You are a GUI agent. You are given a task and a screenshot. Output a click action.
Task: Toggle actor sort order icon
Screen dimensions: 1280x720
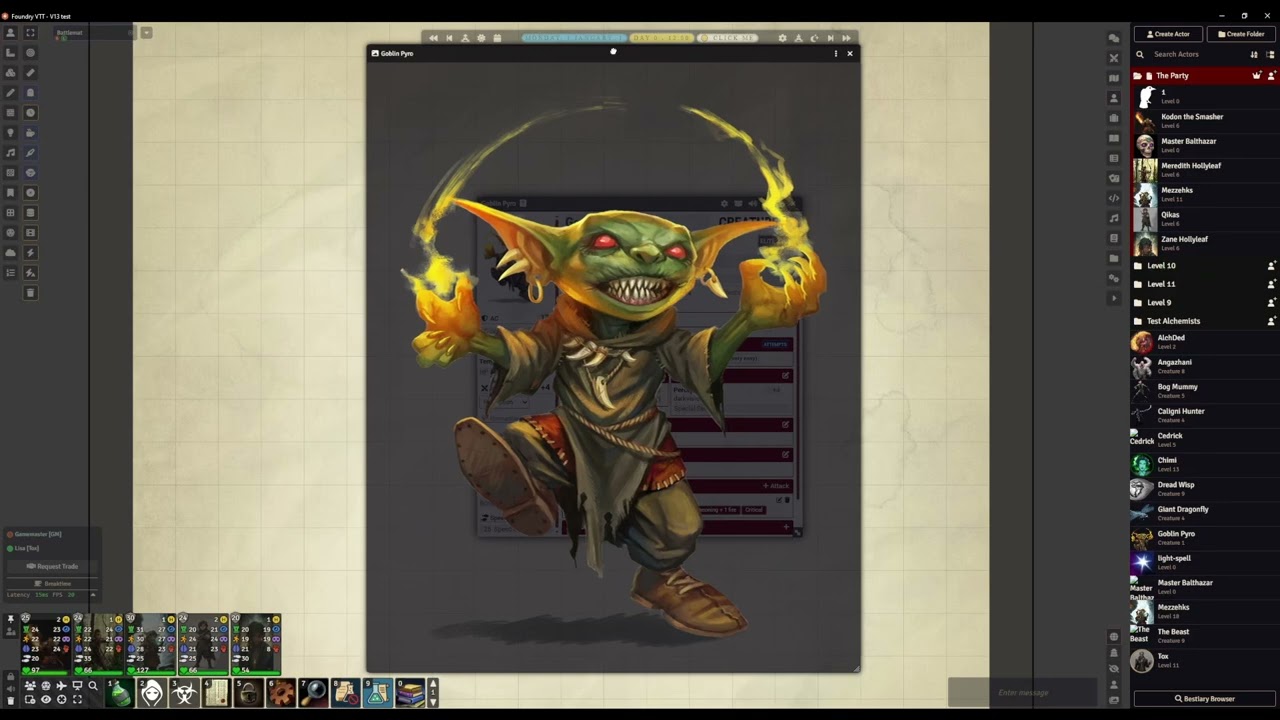[x=1254, y=54]
